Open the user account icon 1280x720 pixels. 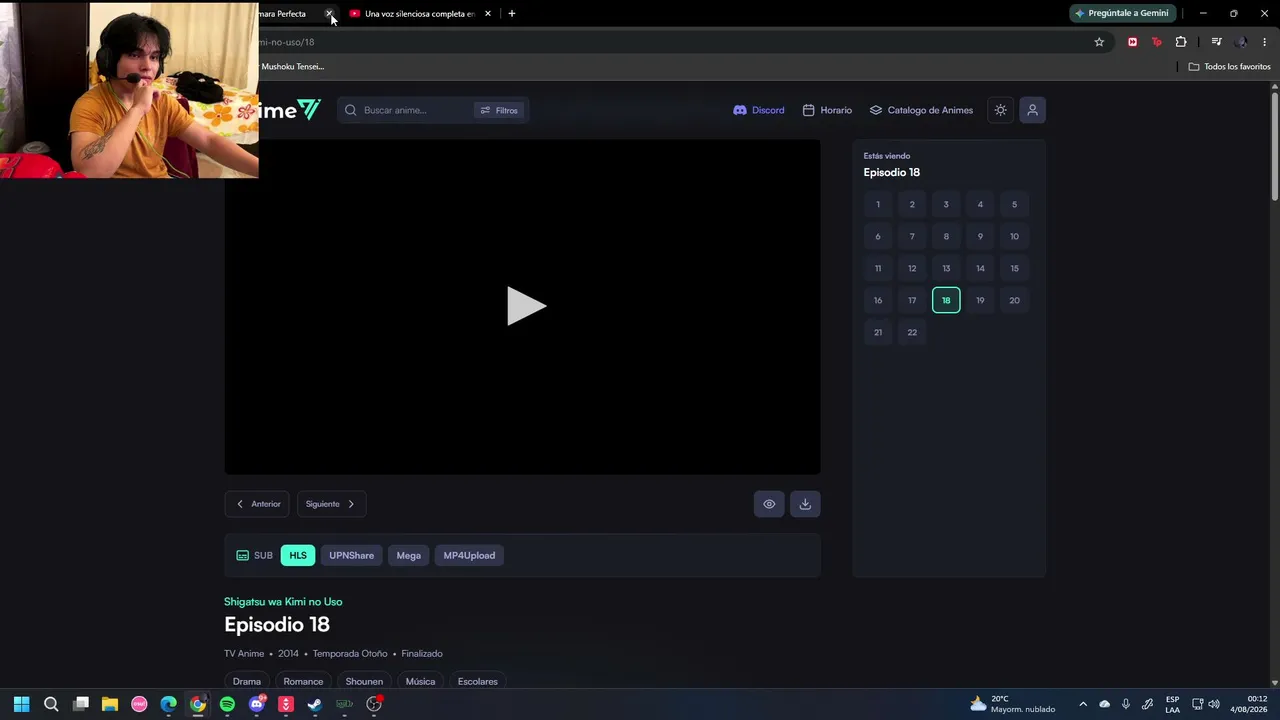[x=1033, y=110]
